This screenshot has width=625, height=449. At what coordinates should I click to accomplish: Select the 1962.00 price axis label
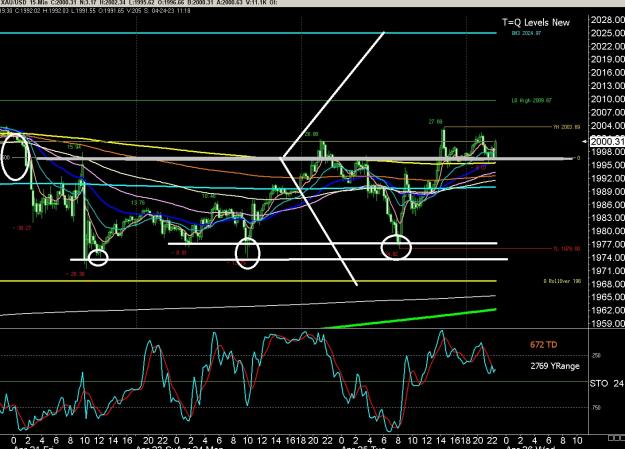click(x=607, y=310)
